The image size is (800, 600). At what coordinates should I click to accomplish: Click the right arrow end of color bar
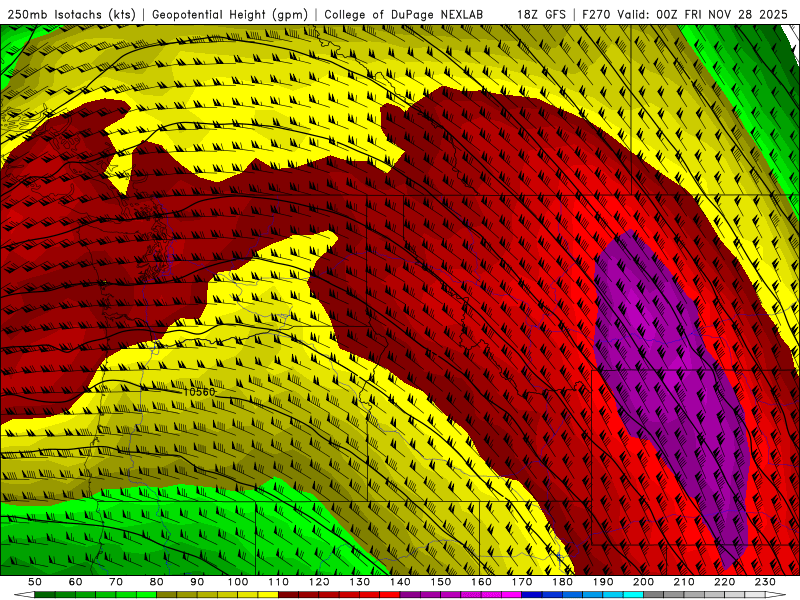coord(776,594)
